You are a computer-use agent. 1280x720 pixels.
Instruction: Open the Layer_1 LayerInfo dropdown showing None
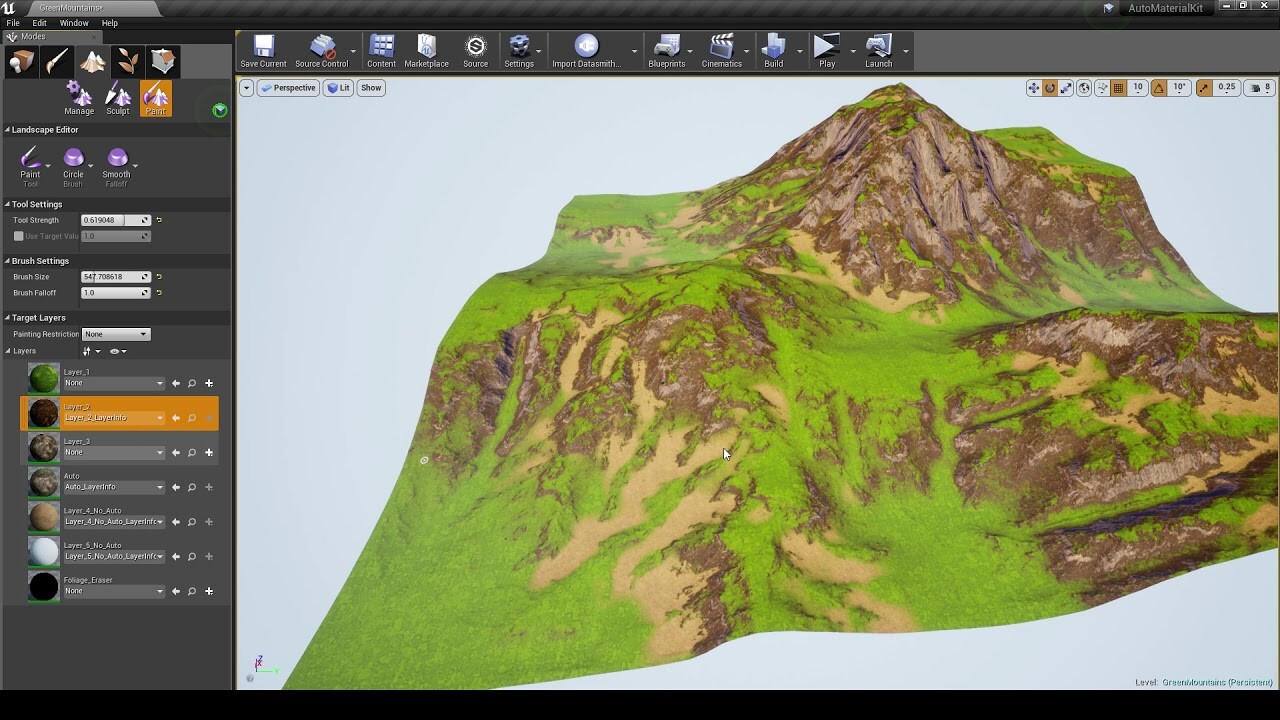click(113, 383)
